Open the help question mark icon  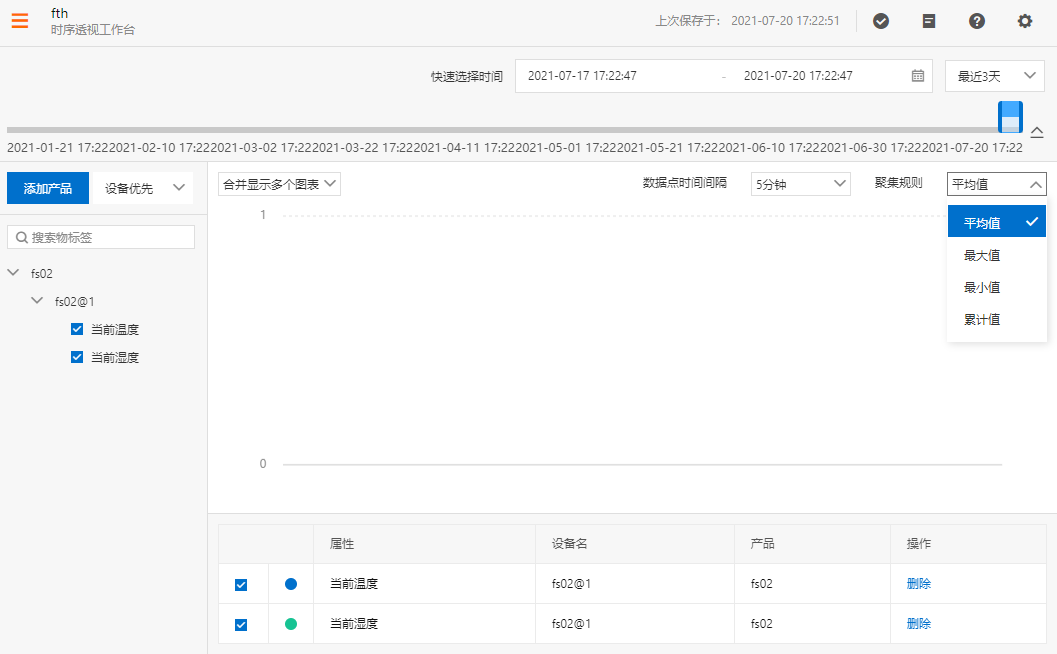[977, 21]
